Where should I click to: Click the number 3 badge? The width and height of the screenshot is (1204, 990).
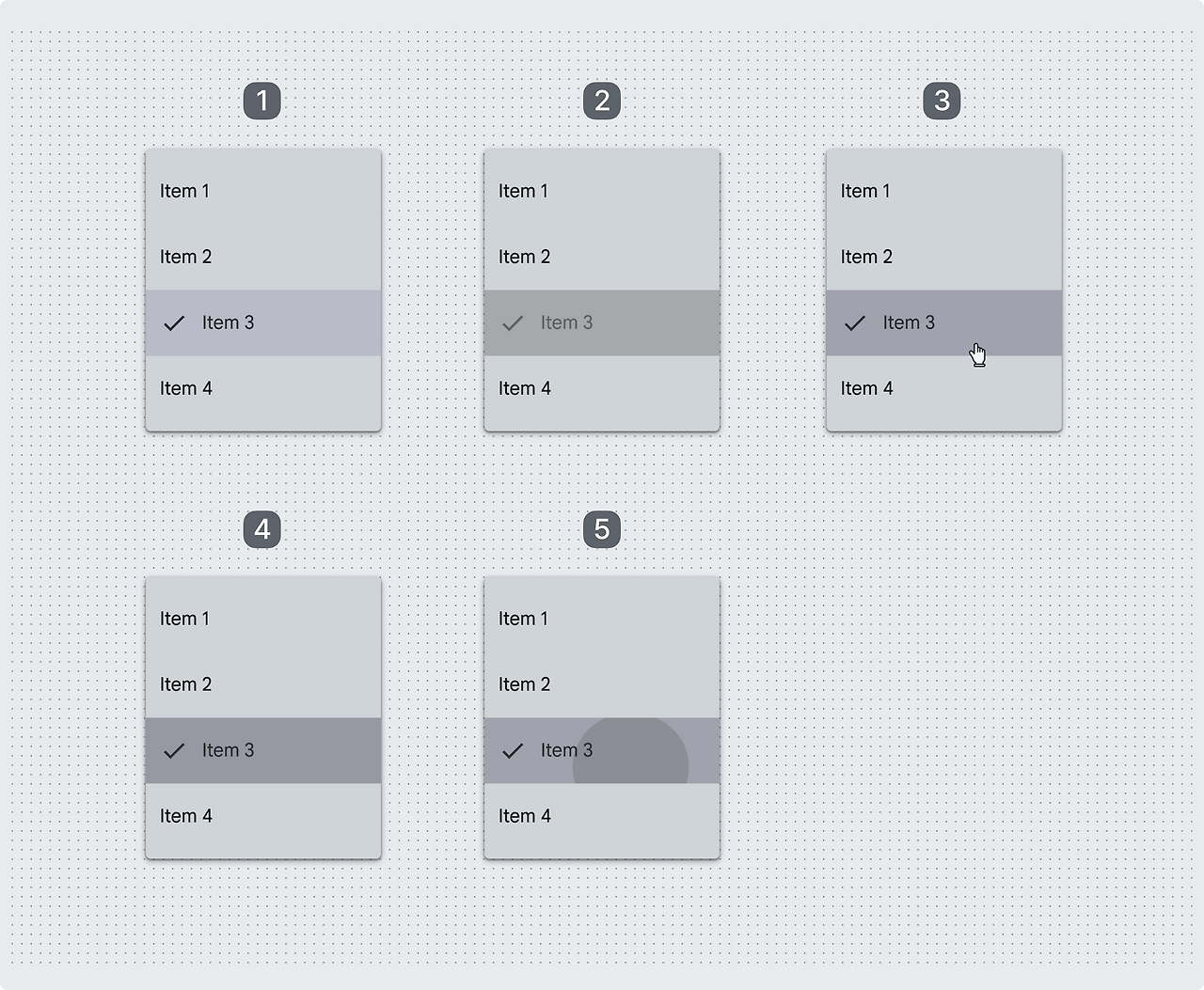click(942, 101)
